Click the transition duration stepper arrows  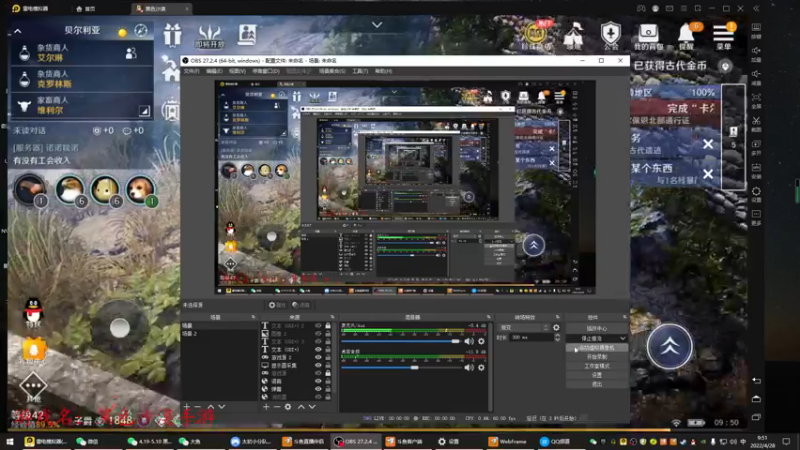557,337
